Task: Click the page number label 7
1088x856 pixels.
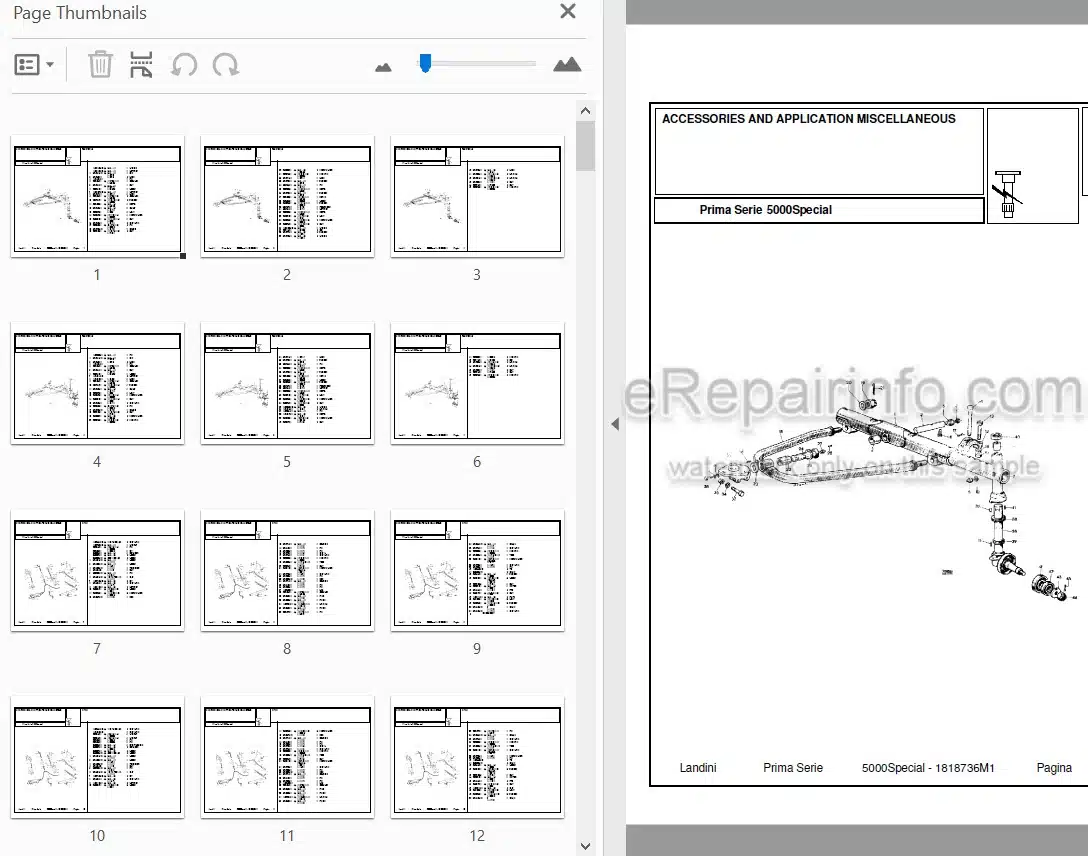Action: coord(97,649)
